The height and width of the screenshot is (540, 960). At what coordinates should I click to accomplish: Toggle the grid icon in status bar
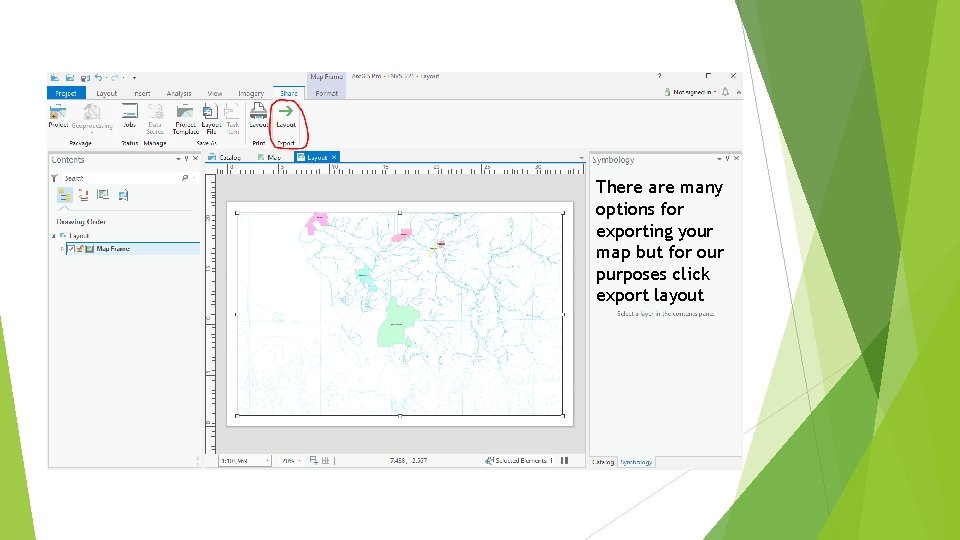point(325,460)
